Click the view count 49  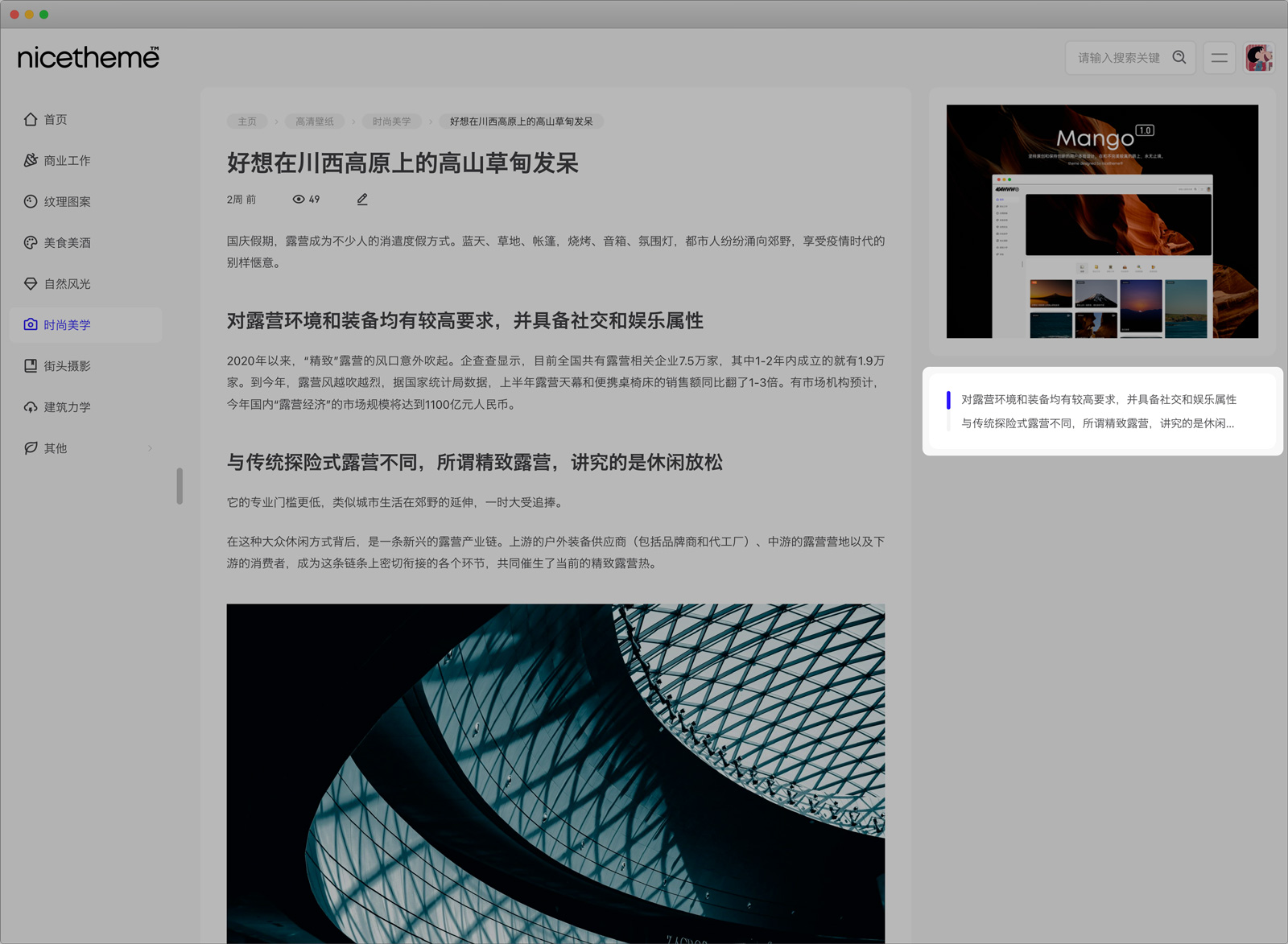click(314, 199)
